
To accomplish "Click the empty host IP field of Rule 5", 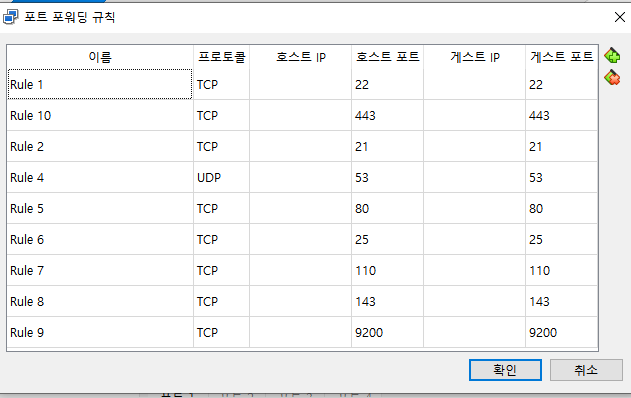I will [x=301, y=208].
